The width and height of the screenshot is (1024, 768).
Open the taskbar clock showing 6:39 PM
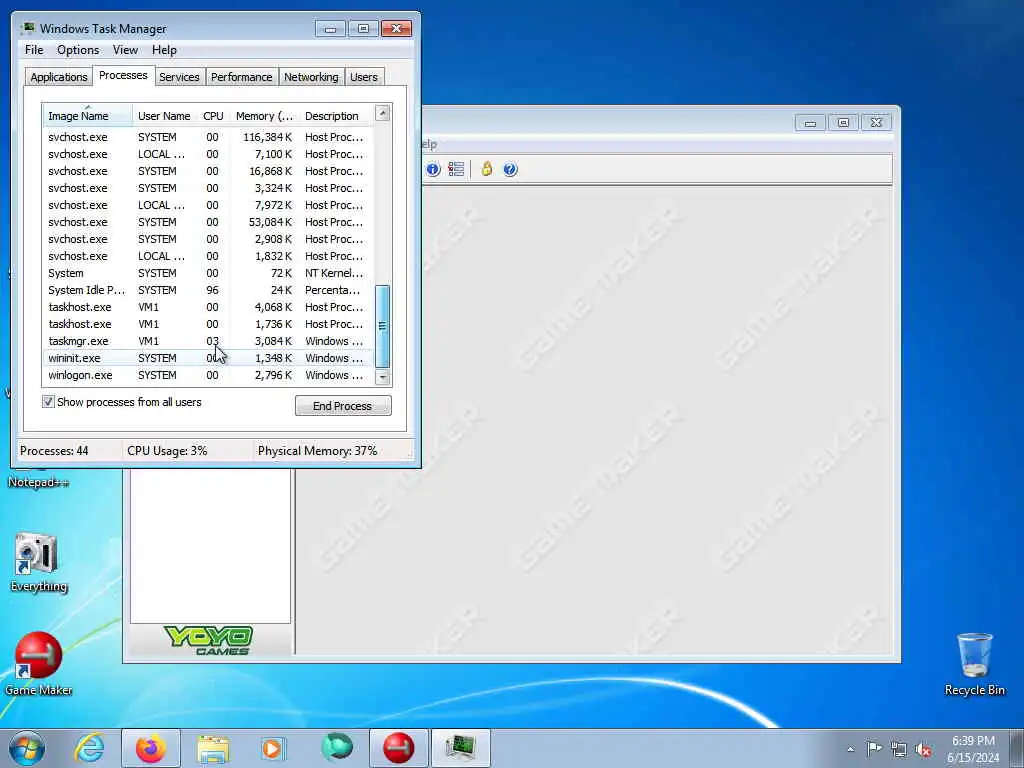(x=973, y=749)
